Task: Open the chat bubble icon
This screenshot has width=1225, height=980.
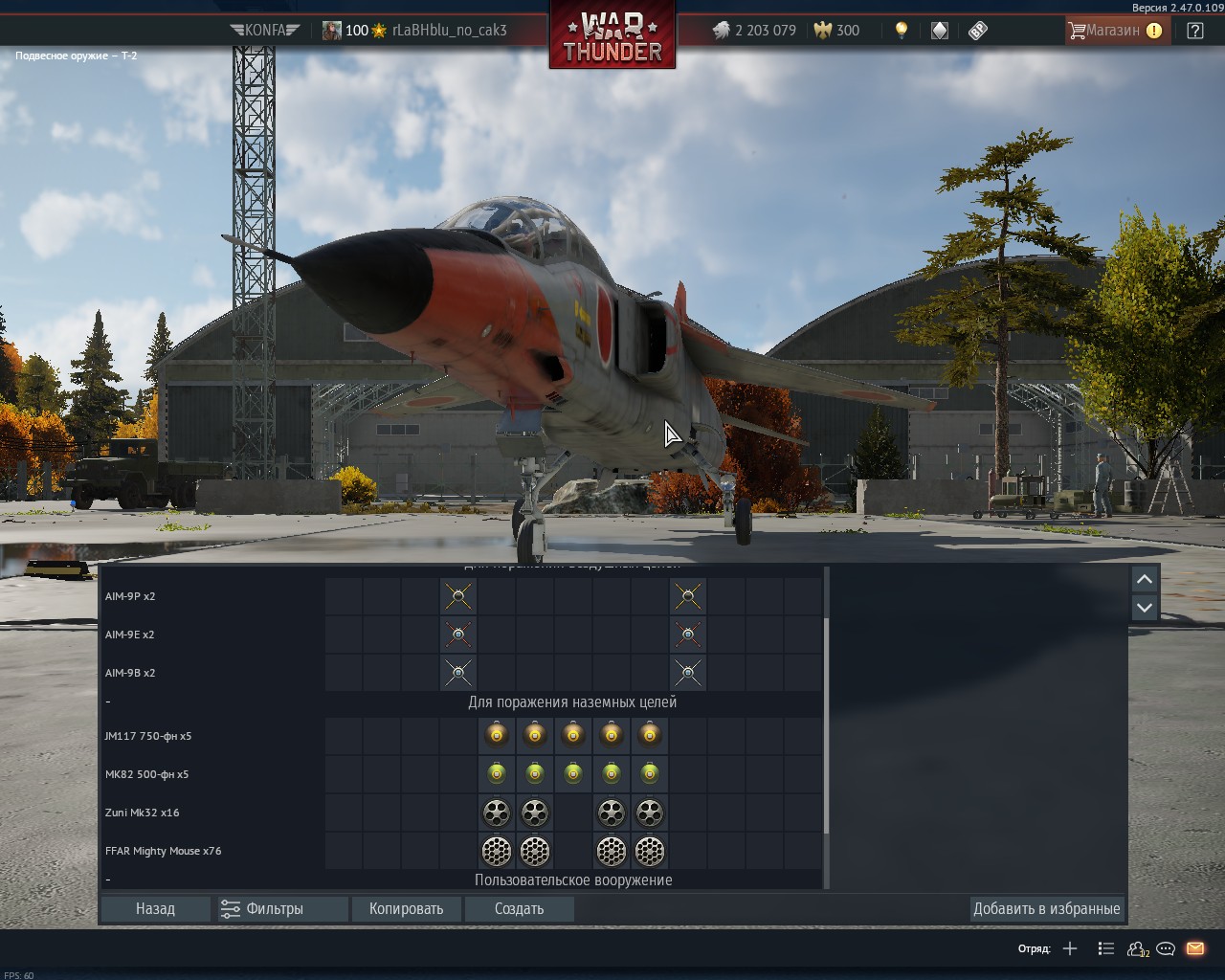Action: (1166, 948)
